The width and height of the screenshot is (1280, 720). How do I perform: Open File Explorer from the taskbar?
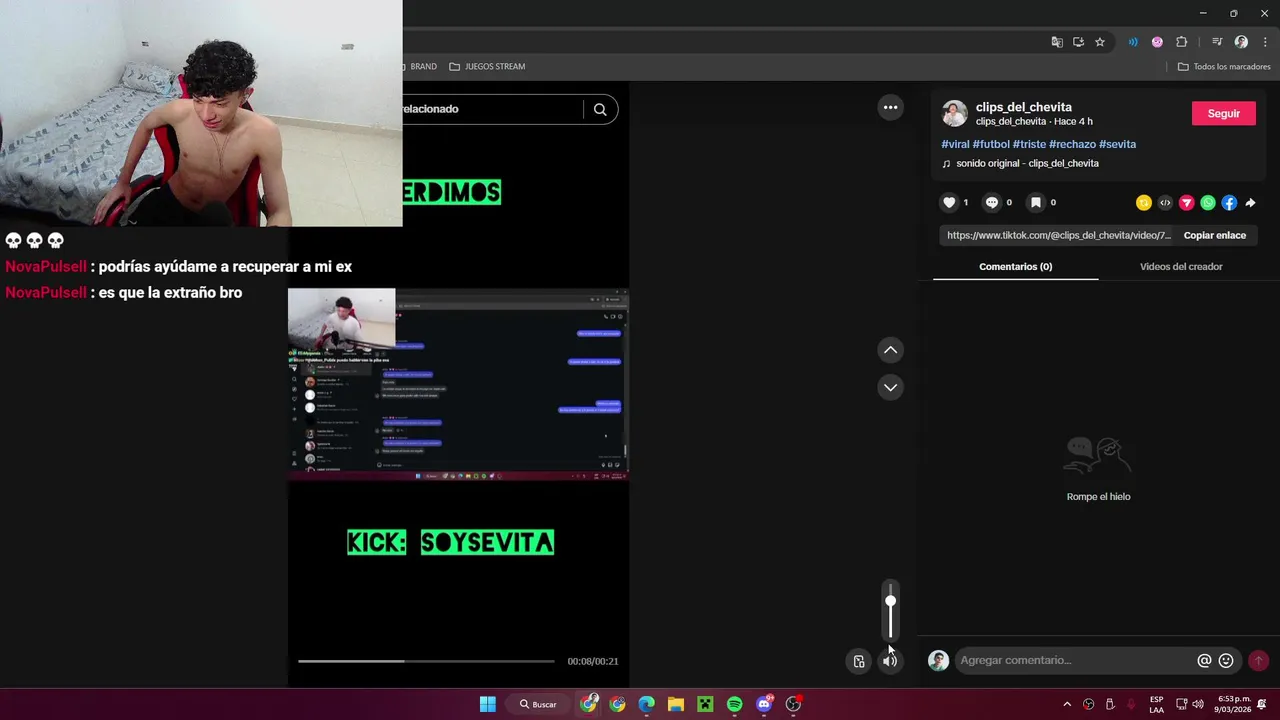[x=676, y=704]
